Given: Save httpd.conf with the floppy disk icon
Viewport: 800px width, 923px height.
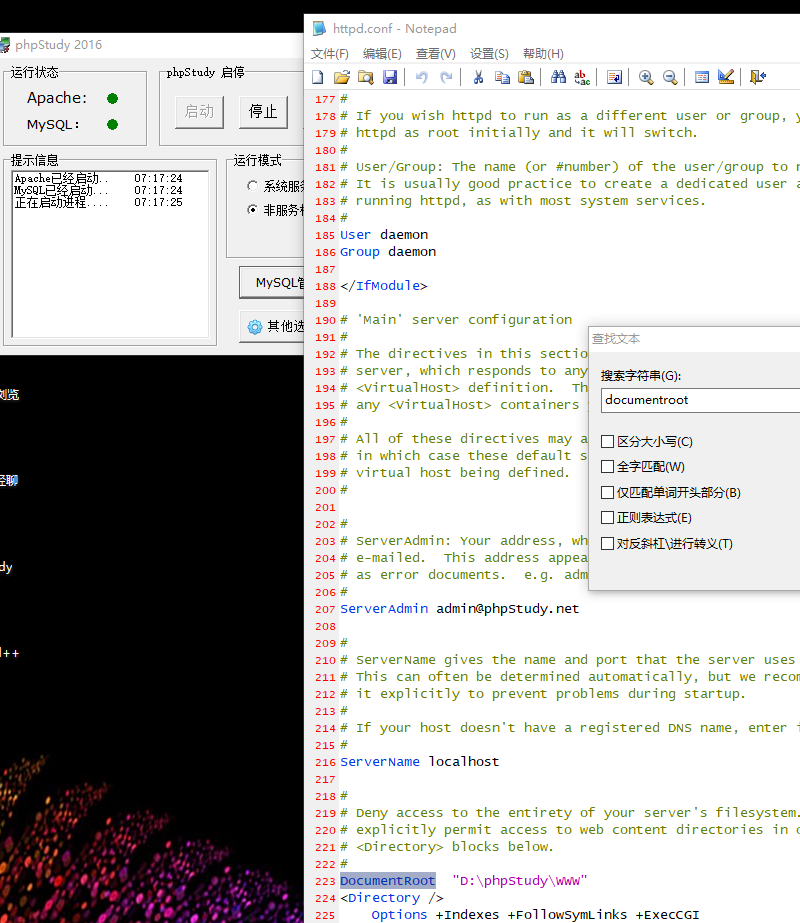Looking at the screenshot, I should click(390, 77).
